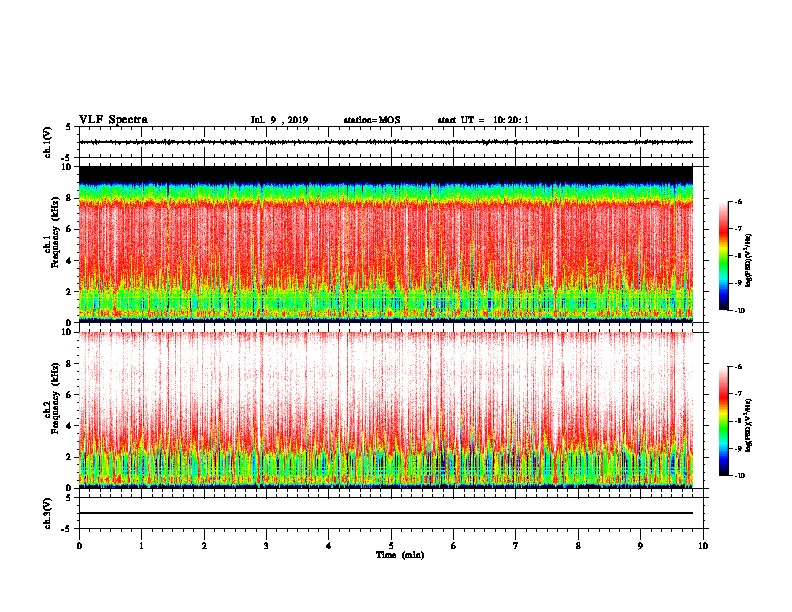Click the 'VLF Spectra' plot title
Screen dimensions: 792x612
(113, 120)
